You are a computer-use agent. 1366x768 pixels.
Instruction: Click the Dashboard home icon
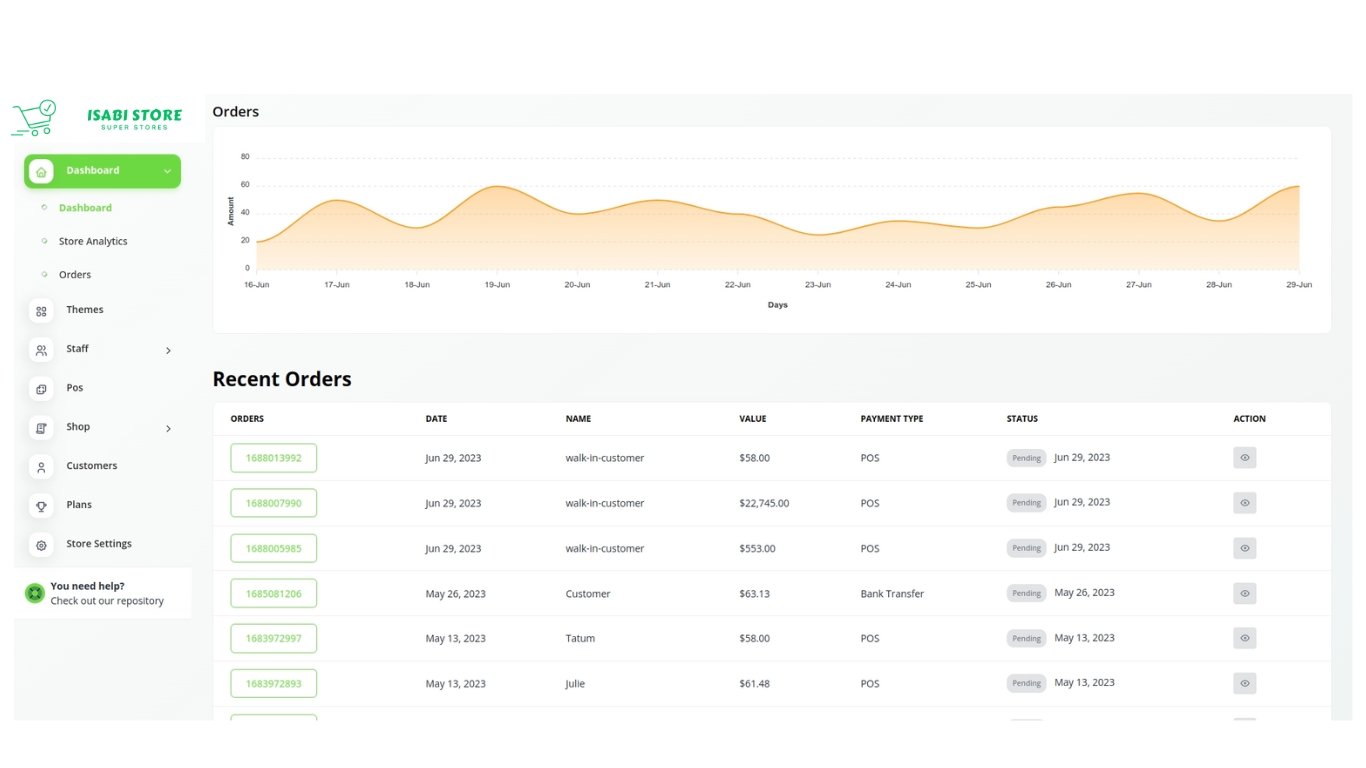click(41, 172)
